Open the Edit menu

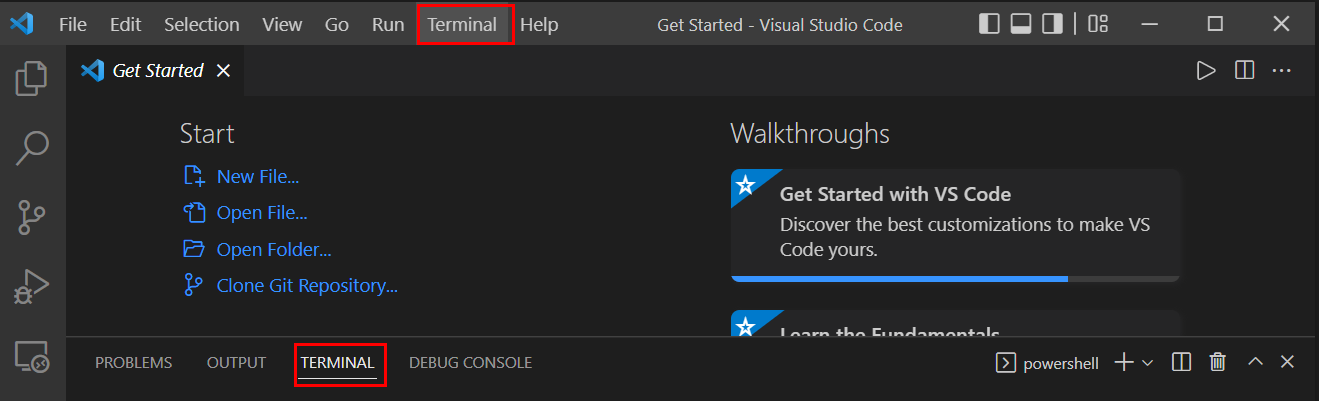126,24
